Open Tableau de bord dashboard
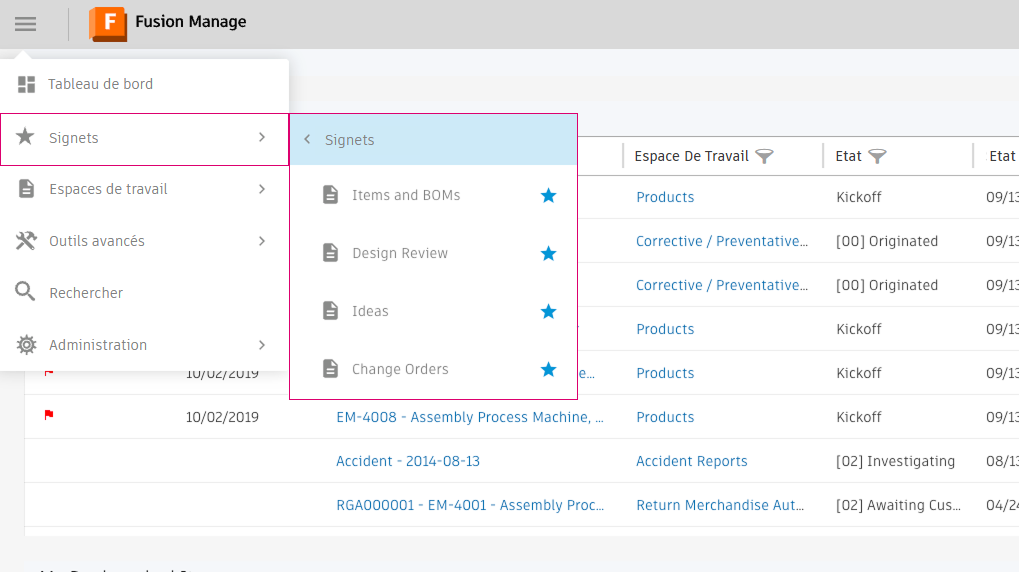The width and height of the screenshot is (1019, 572). click(100, 85)
